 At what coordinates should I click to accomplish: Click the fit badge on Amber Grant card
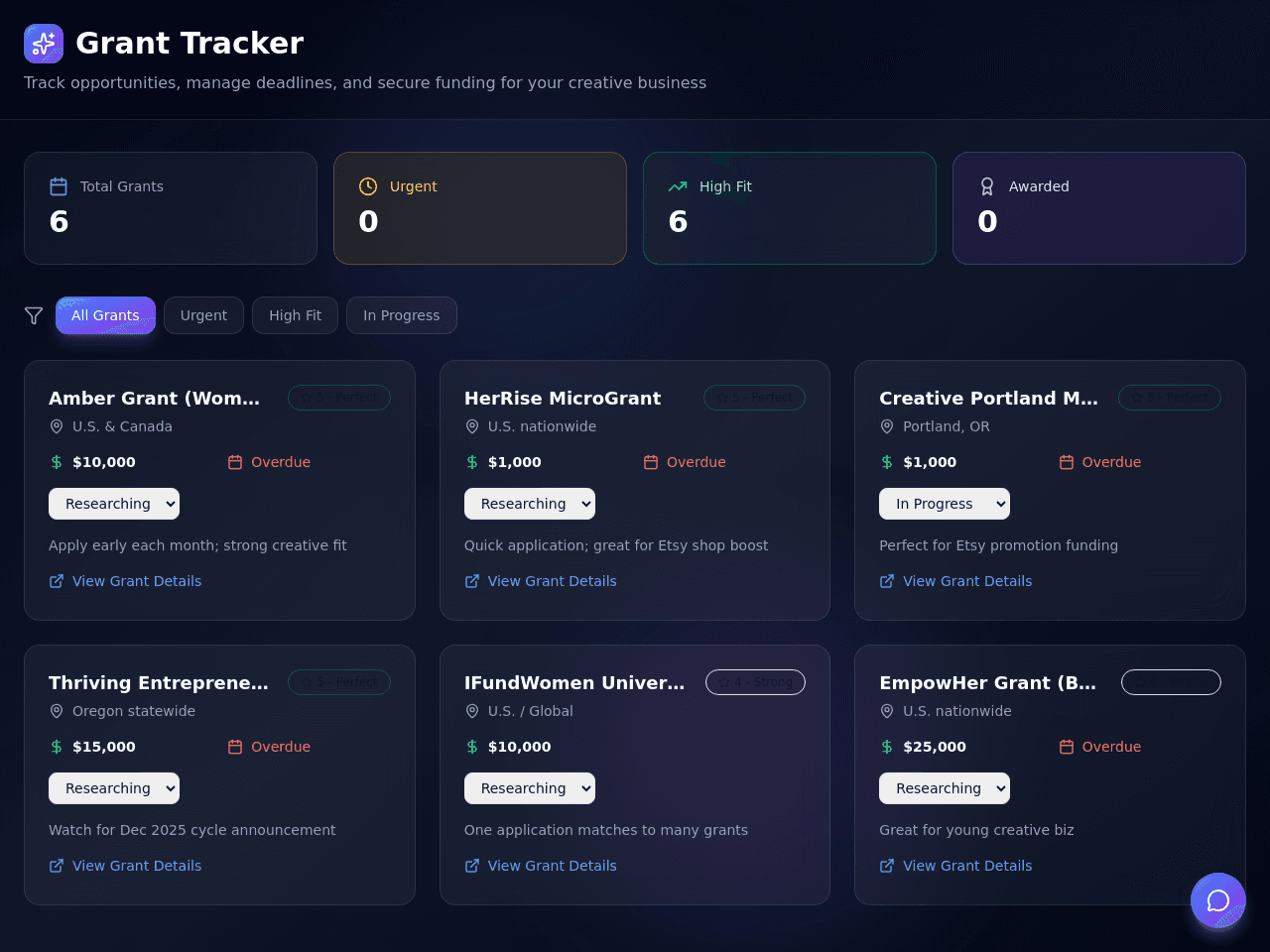tap(339, 398)
